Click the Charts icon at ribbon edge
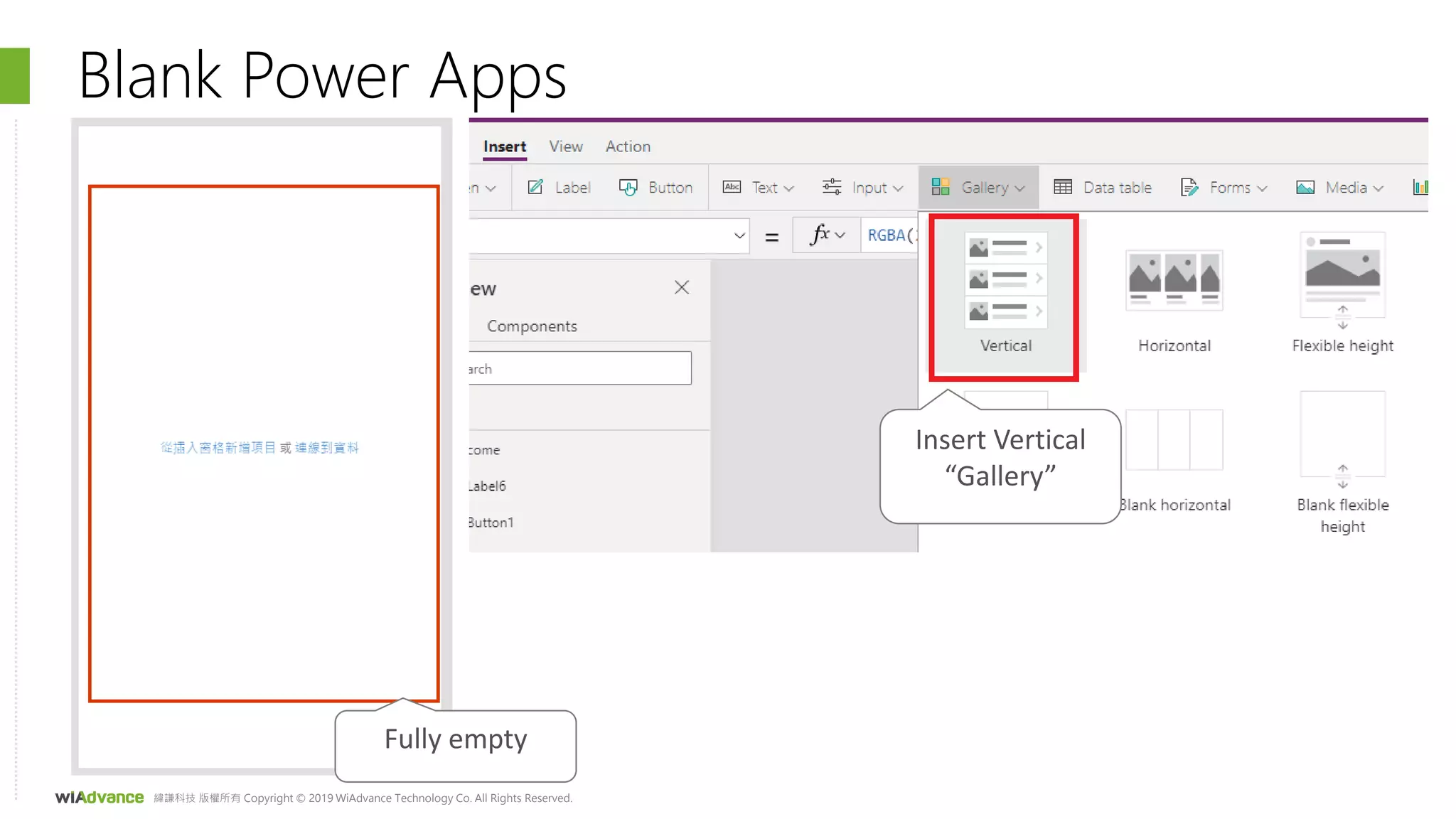Viewport: 1456px width, 819px height. pos(1420,187)
